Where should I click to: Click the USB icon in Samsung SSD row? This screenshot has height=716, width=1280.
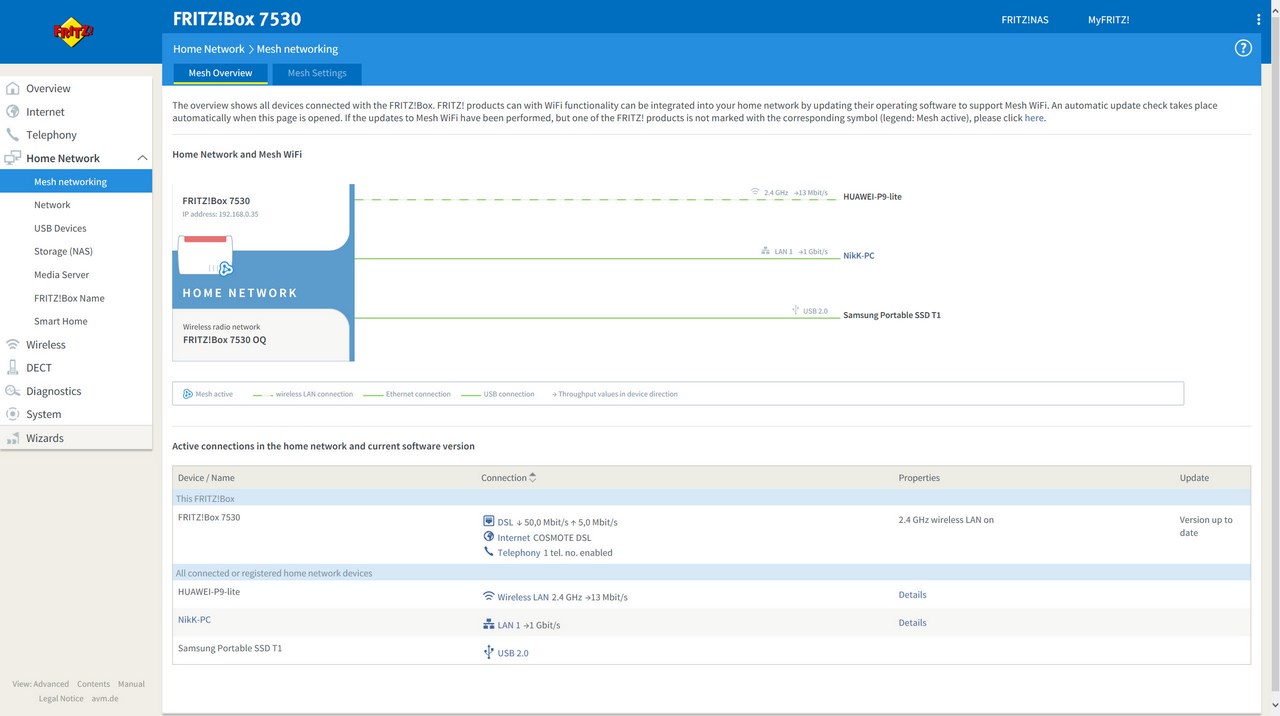489,652
